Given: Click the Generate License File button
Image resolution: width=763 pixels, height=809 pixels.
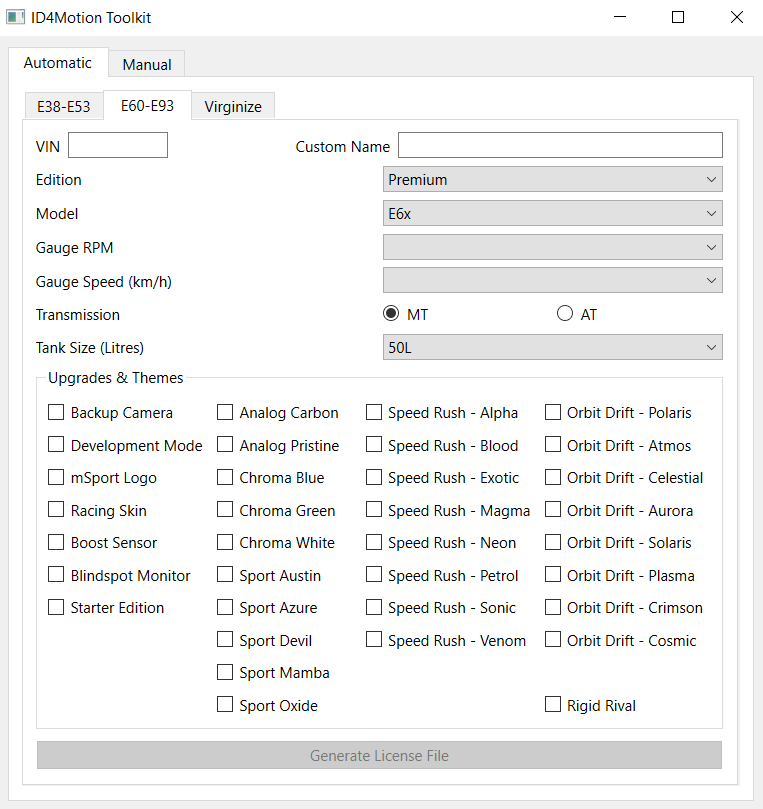Looking at the screenshot, I should [379, 755].
